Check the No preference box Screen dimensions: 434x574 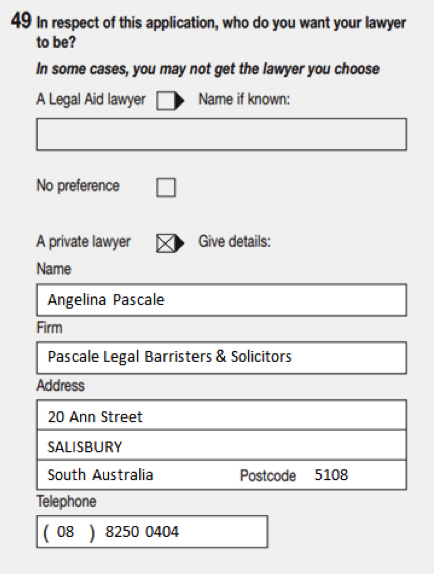point(166,187)
